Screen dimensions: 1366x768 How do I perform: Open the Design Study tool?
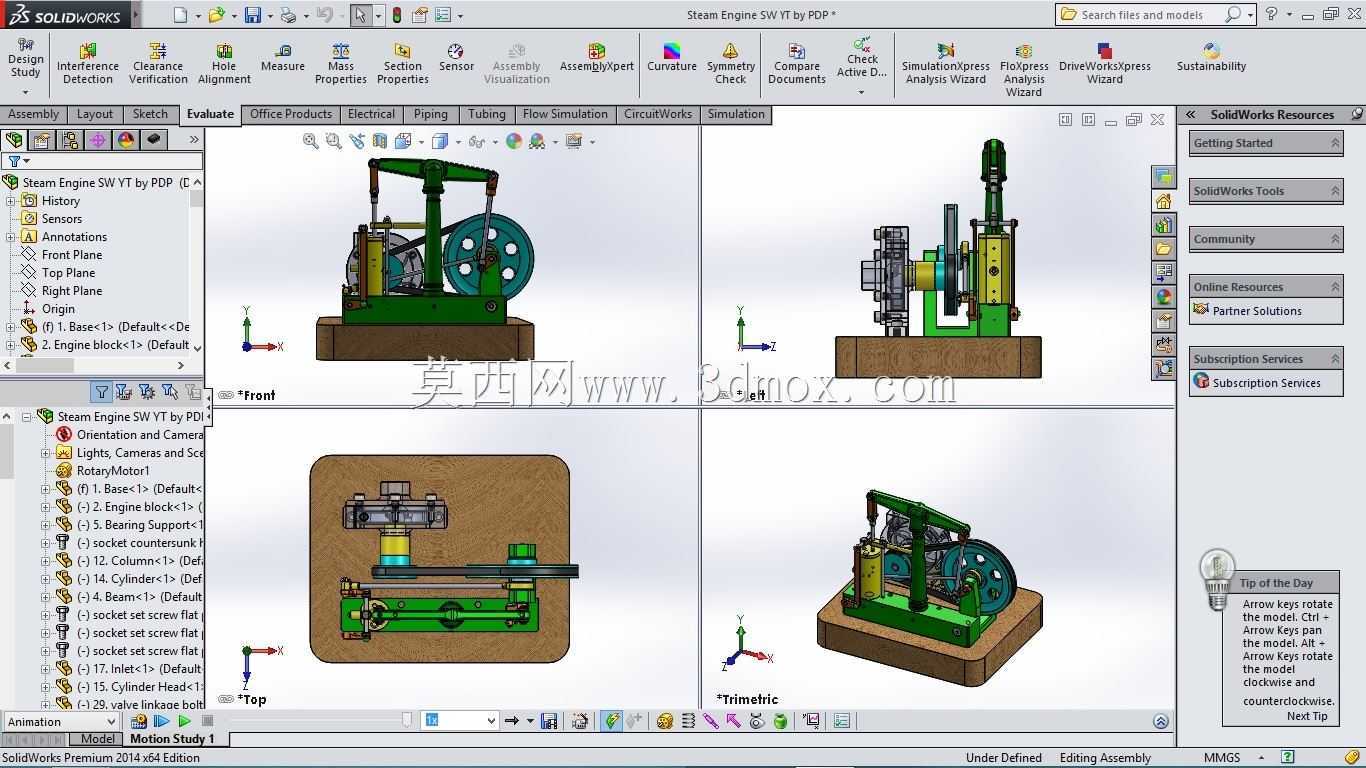pyautogui.click(x=25, y=58)
